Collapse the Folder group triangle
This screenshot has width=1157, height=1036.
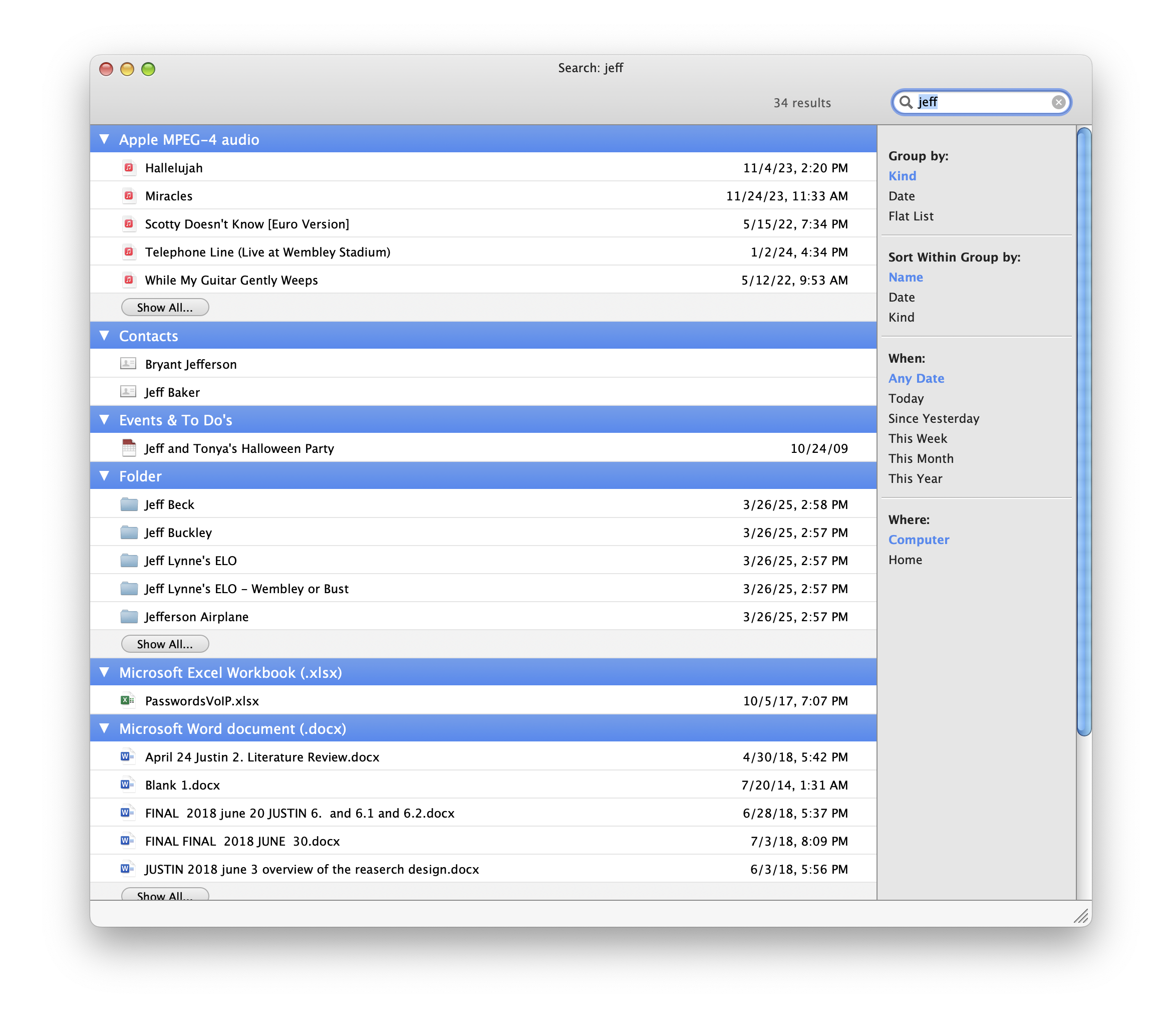pyautogui.click(x=105, y=476)
